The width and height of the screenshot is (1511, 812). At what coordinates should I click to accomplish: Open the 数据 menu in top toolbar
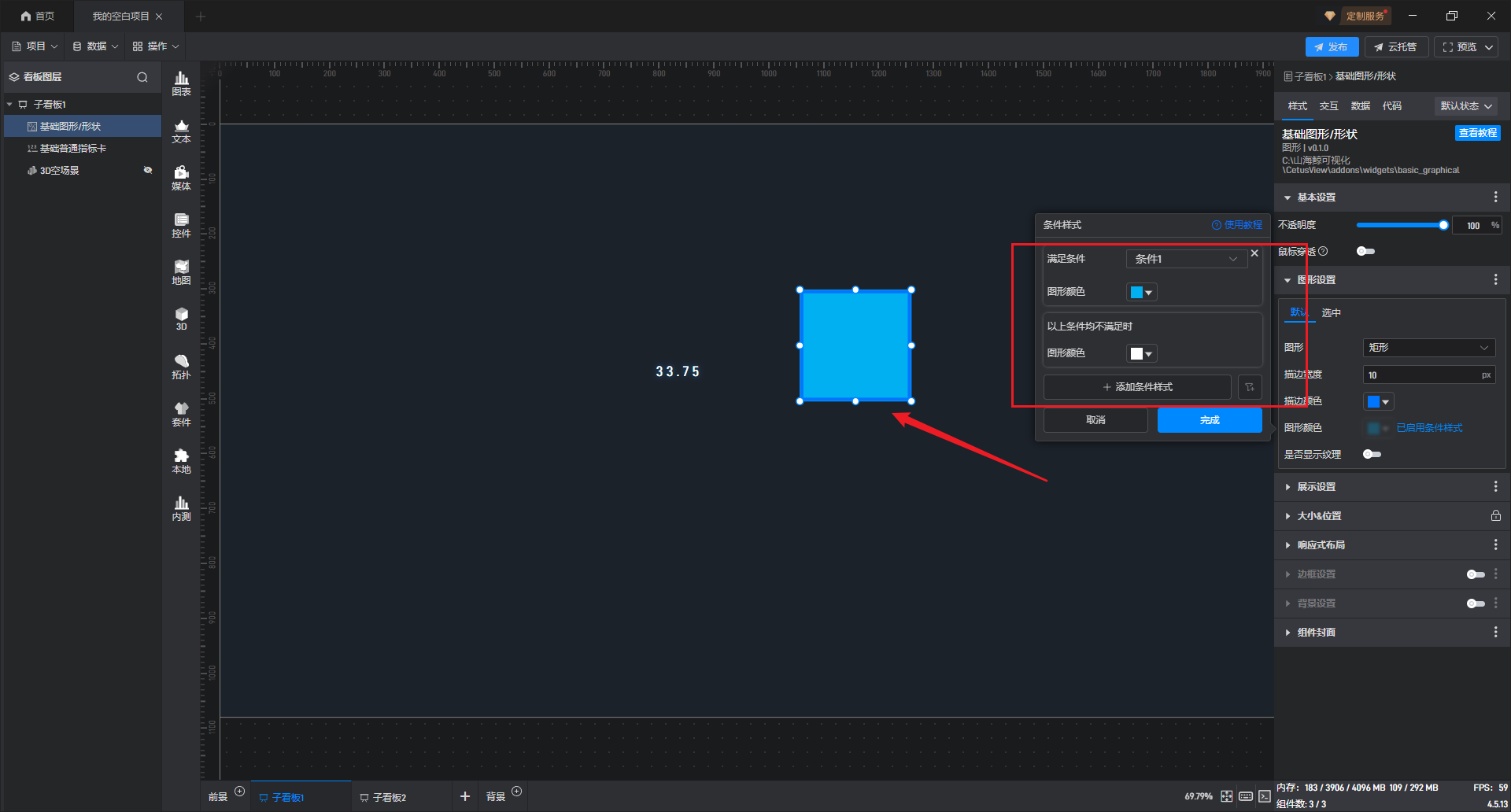coord(96,46)
